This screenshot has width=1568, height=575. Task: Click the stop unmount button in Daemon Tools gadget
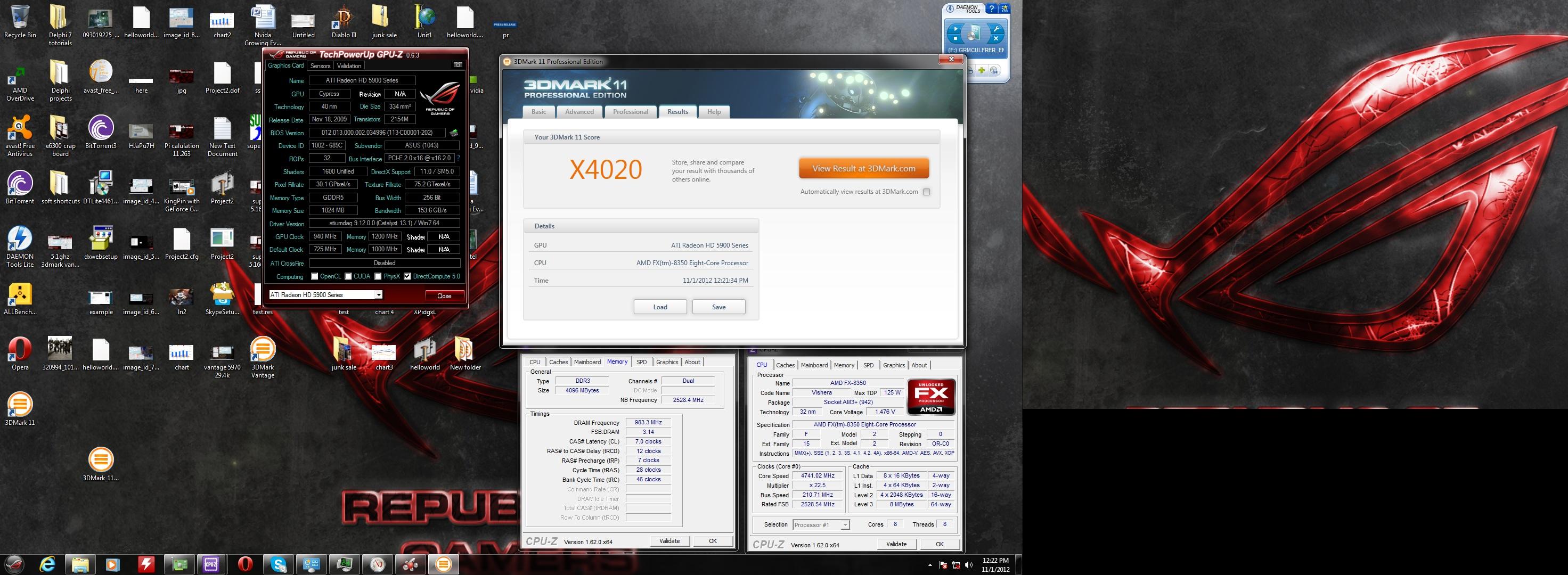954,38
